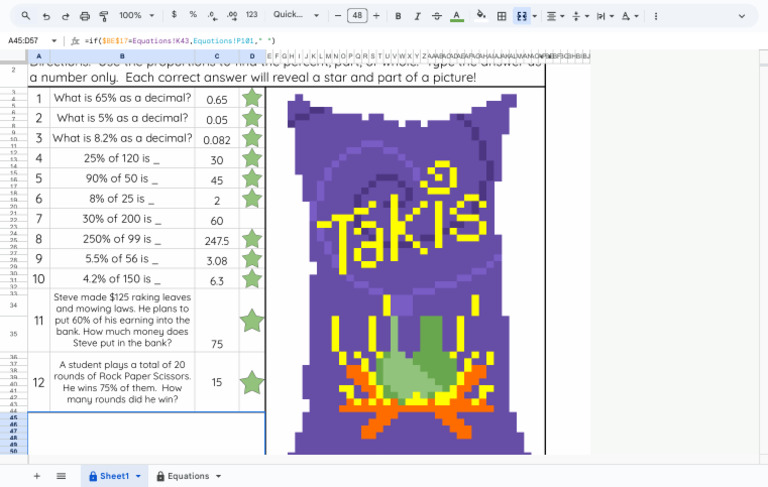
Task: Click the Redo arrow icon
Action: tap(65, 16)
